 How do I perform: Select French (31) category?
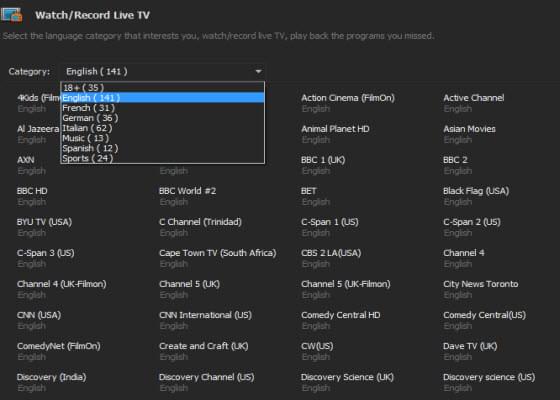[x=162, y=108]
